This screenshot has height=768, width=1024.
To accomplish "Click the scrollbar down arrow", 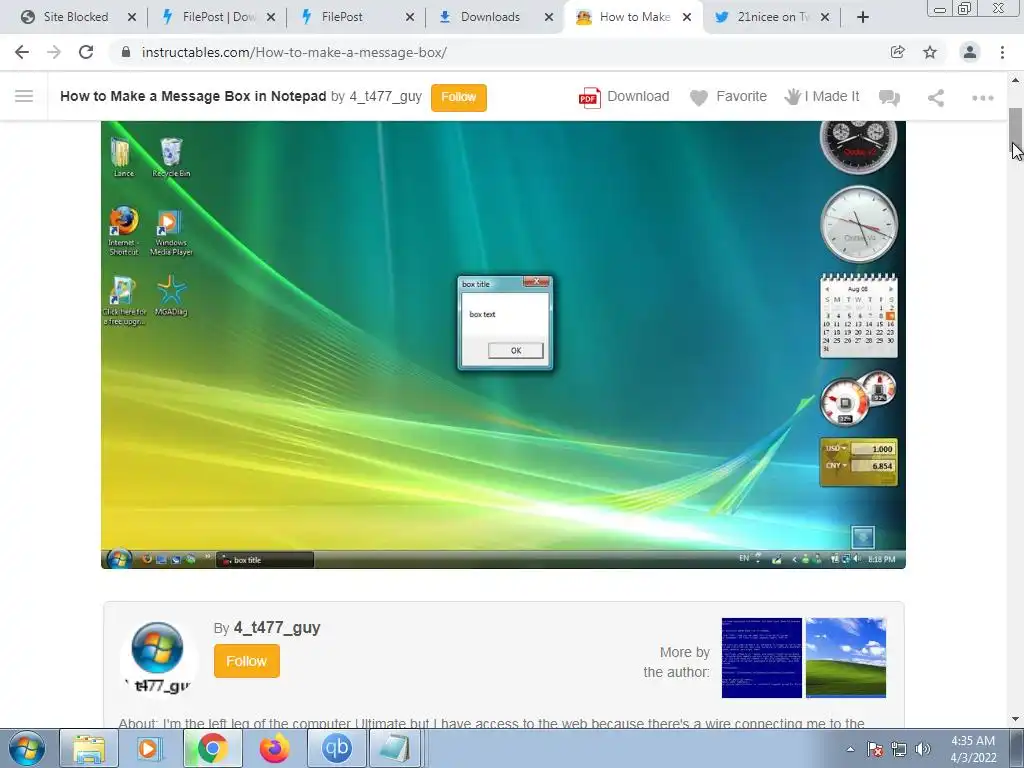I will pyautogui.click(x=1016, y=719).
